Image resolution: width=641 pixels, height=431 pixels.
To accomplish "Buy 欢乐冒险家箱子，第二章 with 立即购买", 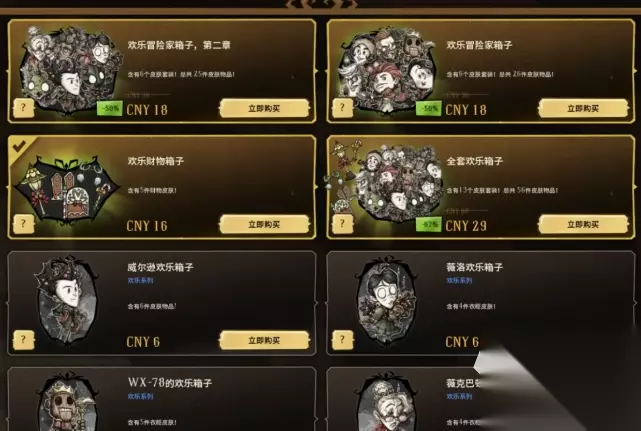I will pyautogui.click(x=264, y=108).
